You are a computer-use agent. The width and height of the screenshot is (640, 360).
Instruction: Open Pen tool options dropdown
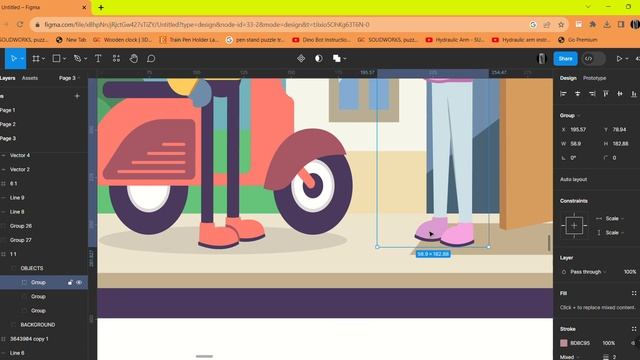point(85,59)
